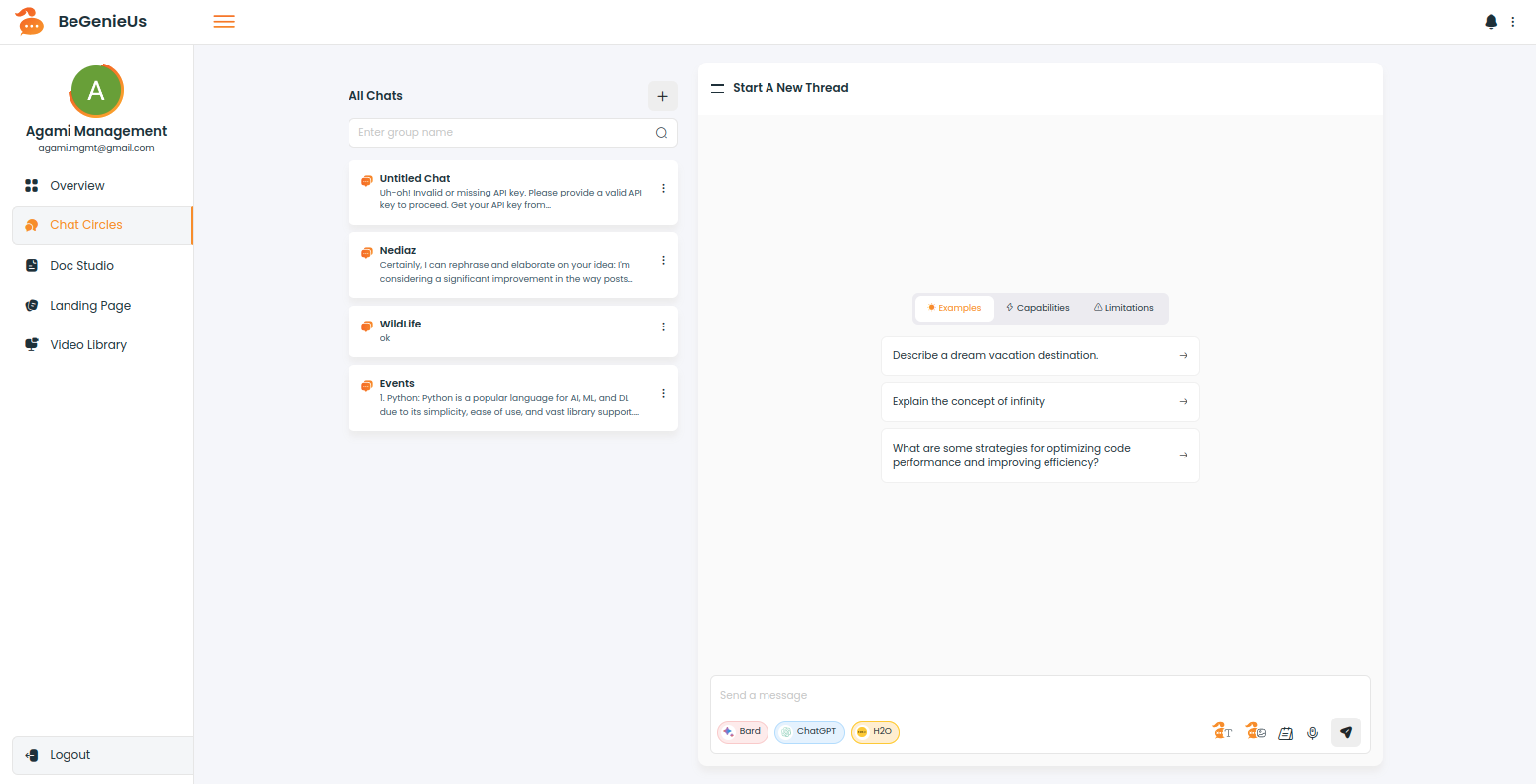Viewport: 1536px width, 784px height.
Task: Collapse sidebar with orange hamburger icon
Action: pyautogui.click(x=224, y=22)
